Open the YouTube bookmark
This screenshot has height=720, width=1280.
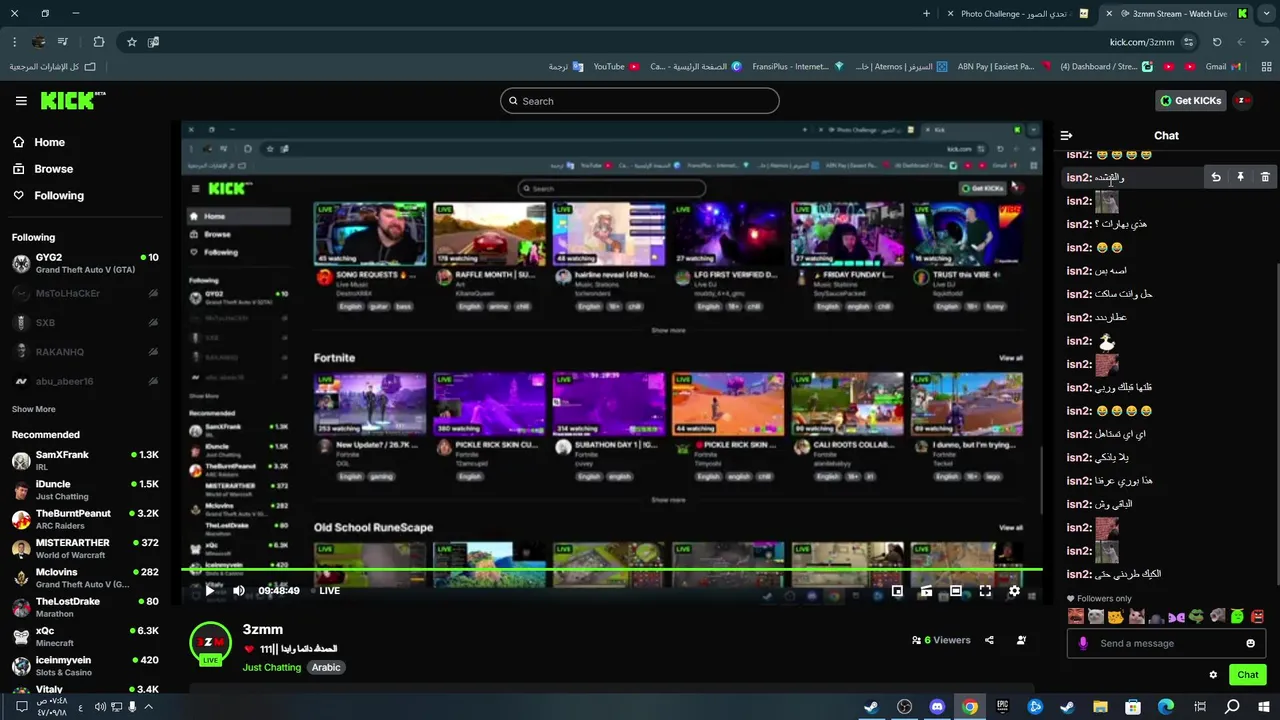click(616, 67)
